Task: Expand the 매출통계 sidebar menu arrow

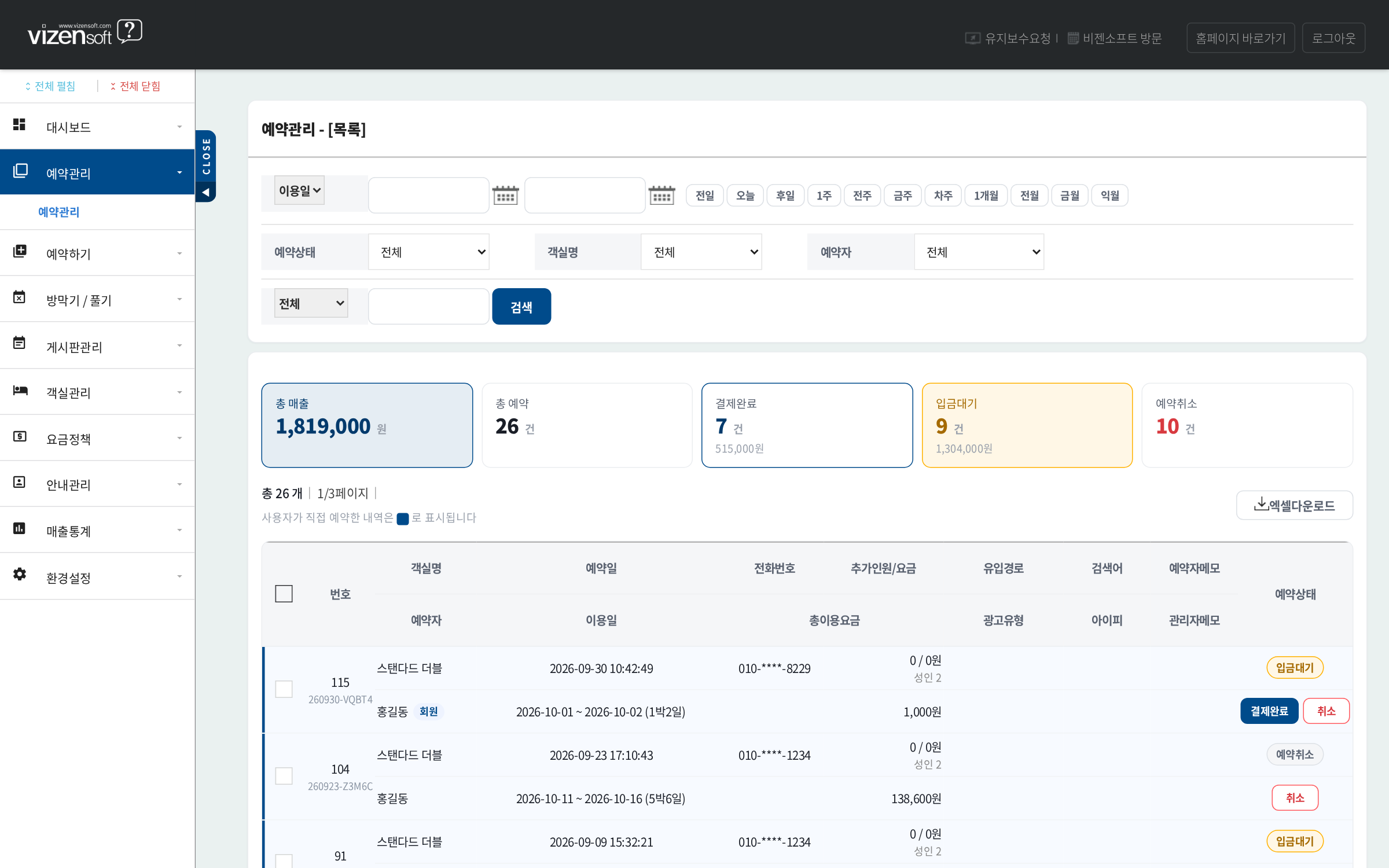Action: 179,530
